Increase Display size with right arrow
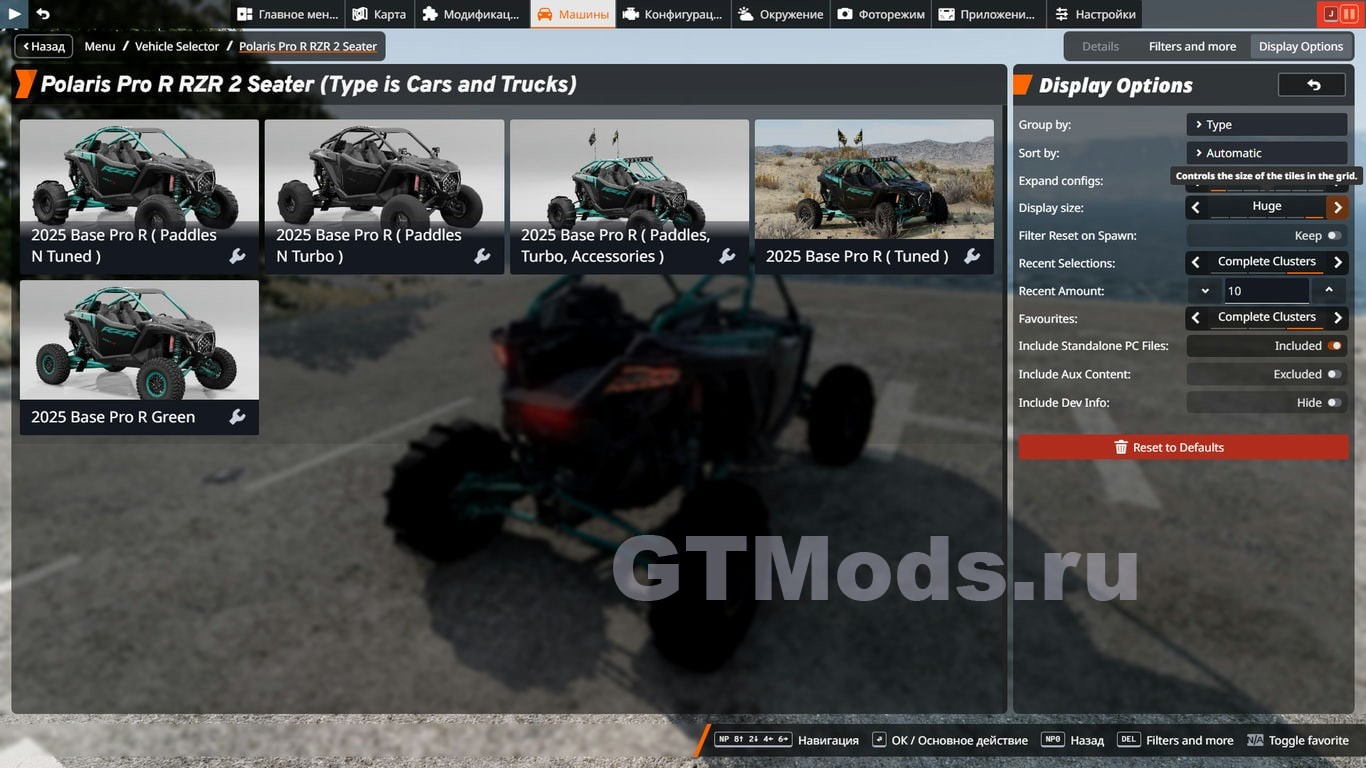Viewport: 1366px width, 768px height. [1337, 208]
